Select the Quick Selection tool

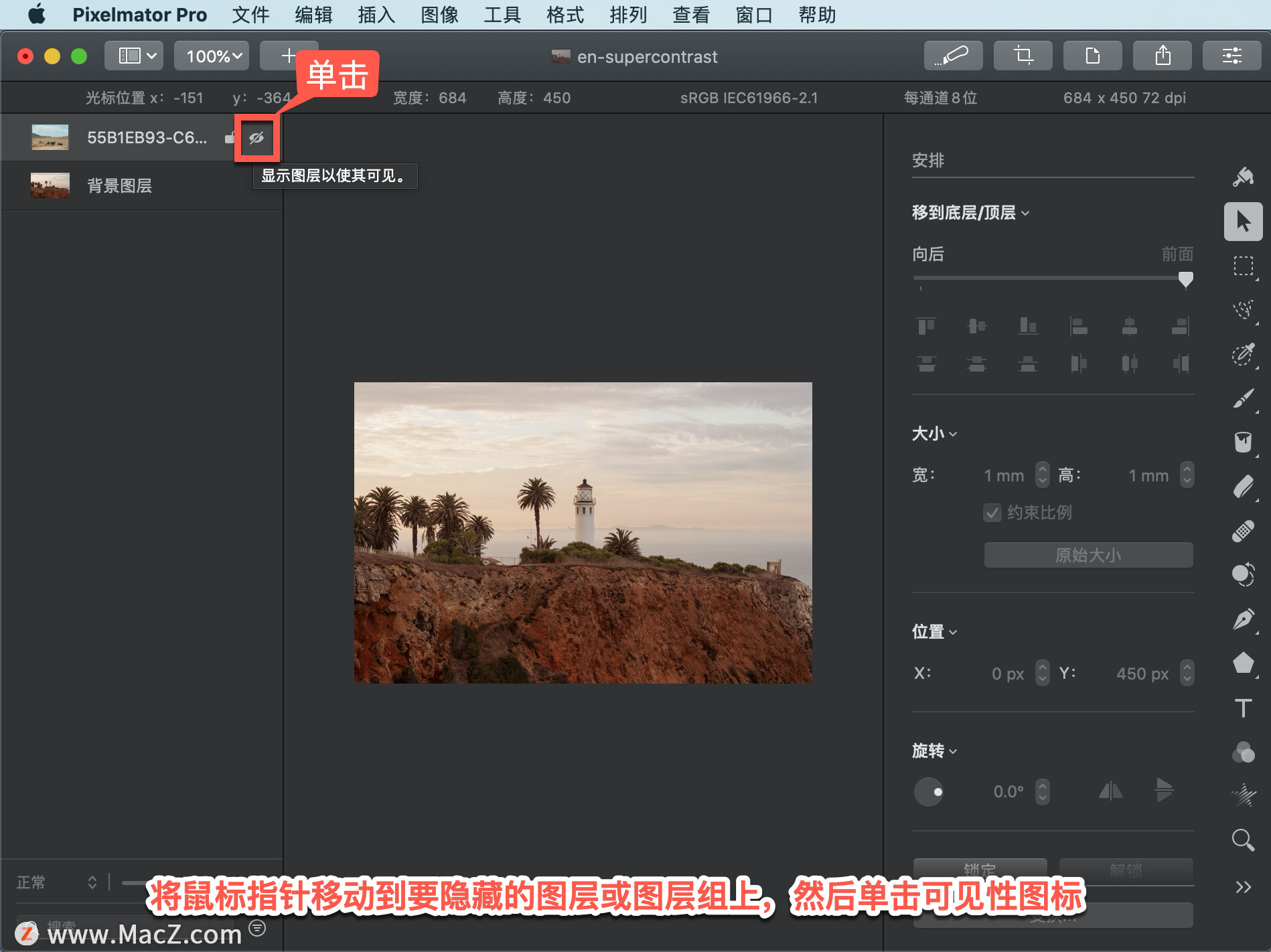tap(1243, 310)
